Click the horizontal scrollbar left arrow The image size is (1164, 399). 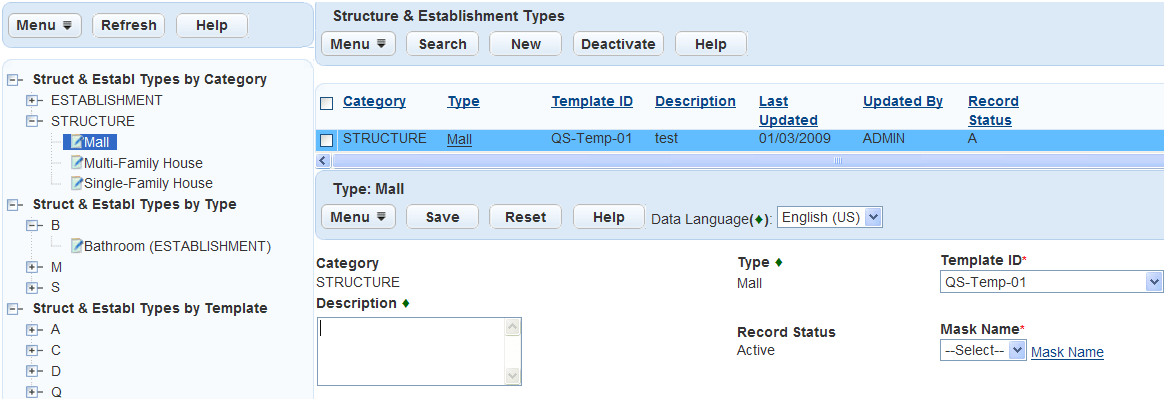[322, 160]
